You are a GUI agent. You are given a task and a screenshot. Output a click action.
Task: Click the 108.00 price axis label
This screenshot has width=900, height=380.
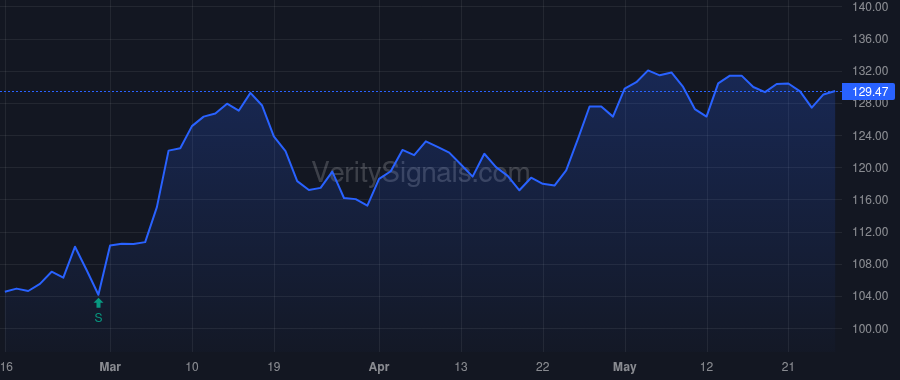point(870,264)
